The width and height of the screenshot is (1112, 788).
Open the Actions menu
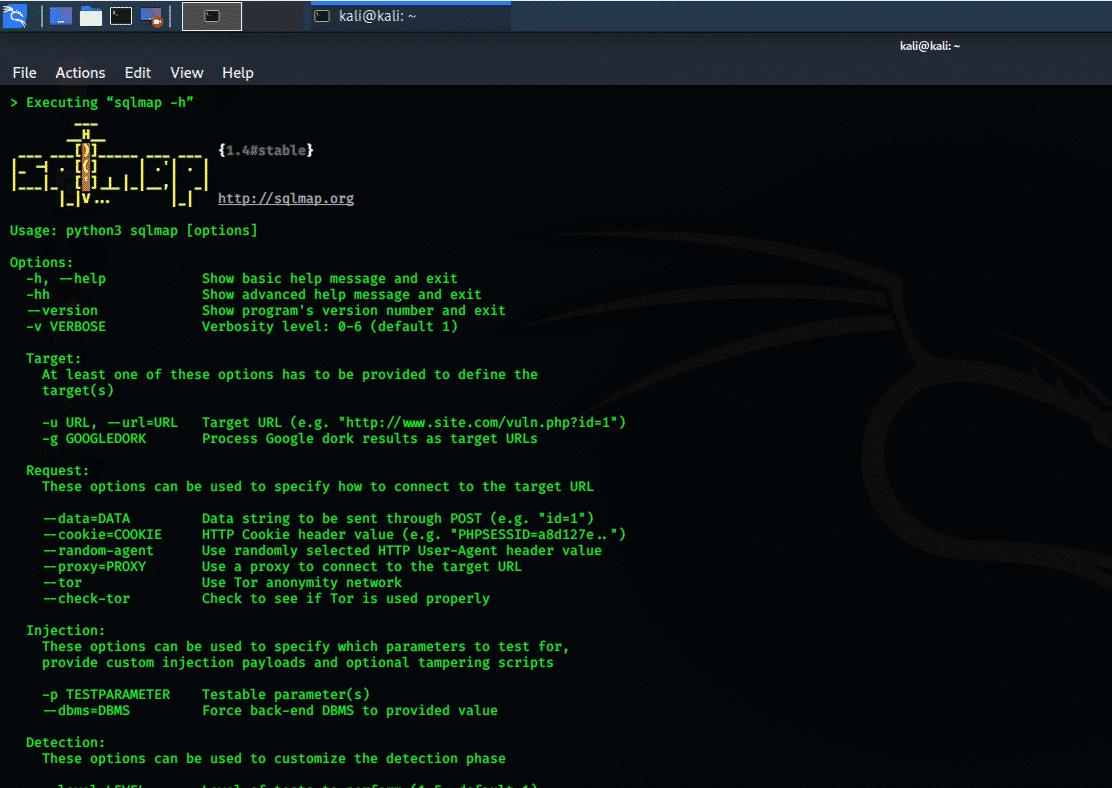[x=80, y=73]
